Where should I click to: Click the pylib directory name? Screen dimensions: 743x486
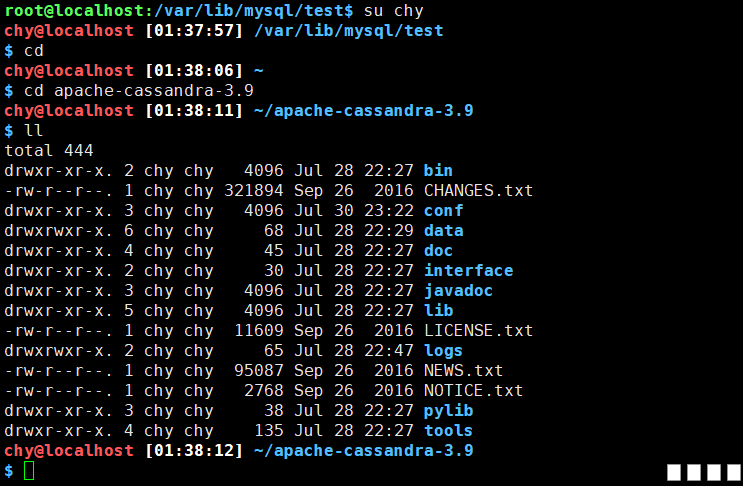pyautogui.click(x=448, y=411)
